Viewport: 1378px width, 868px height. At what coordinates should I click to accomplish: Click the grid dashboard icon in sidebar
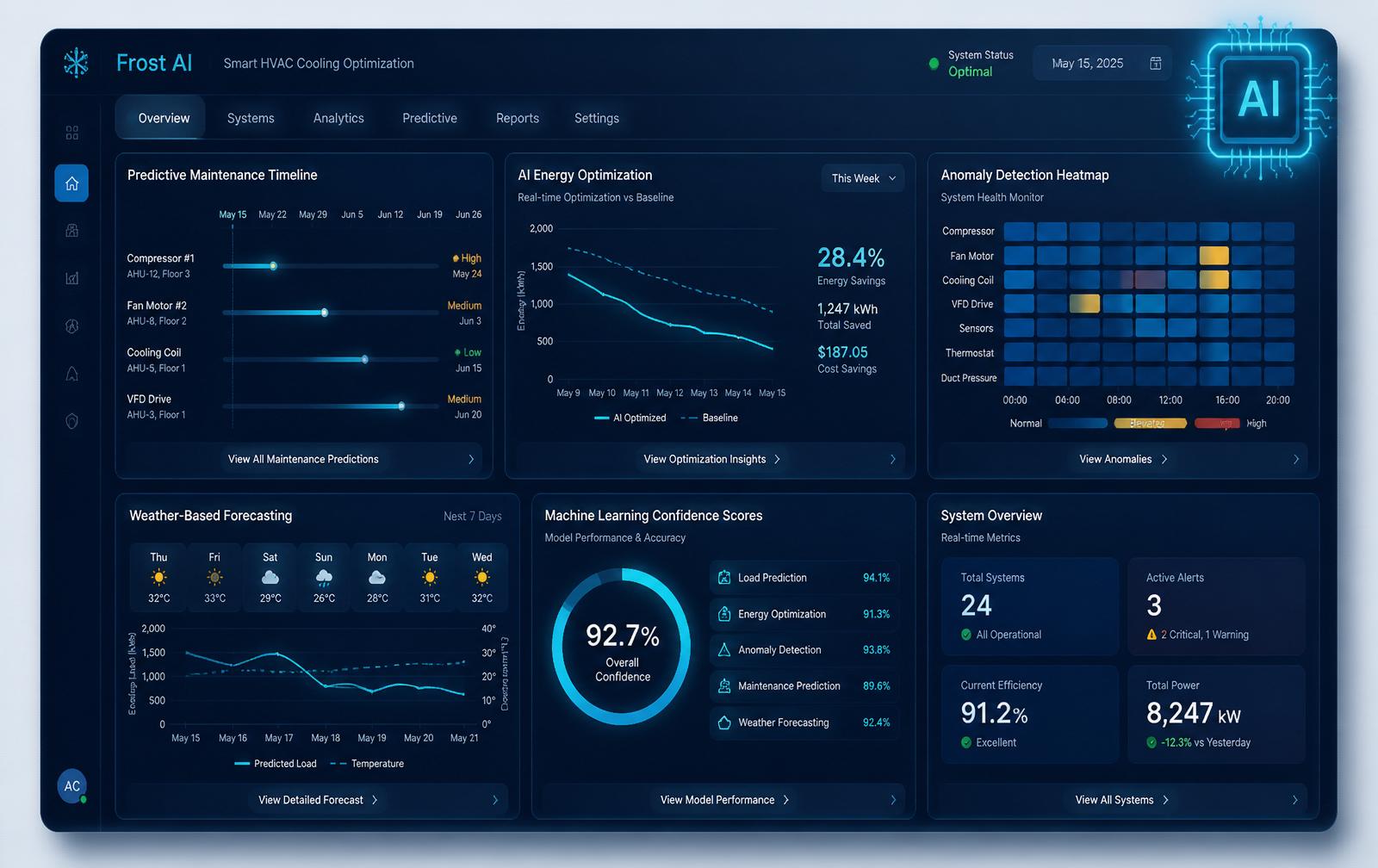pos(72,133)
